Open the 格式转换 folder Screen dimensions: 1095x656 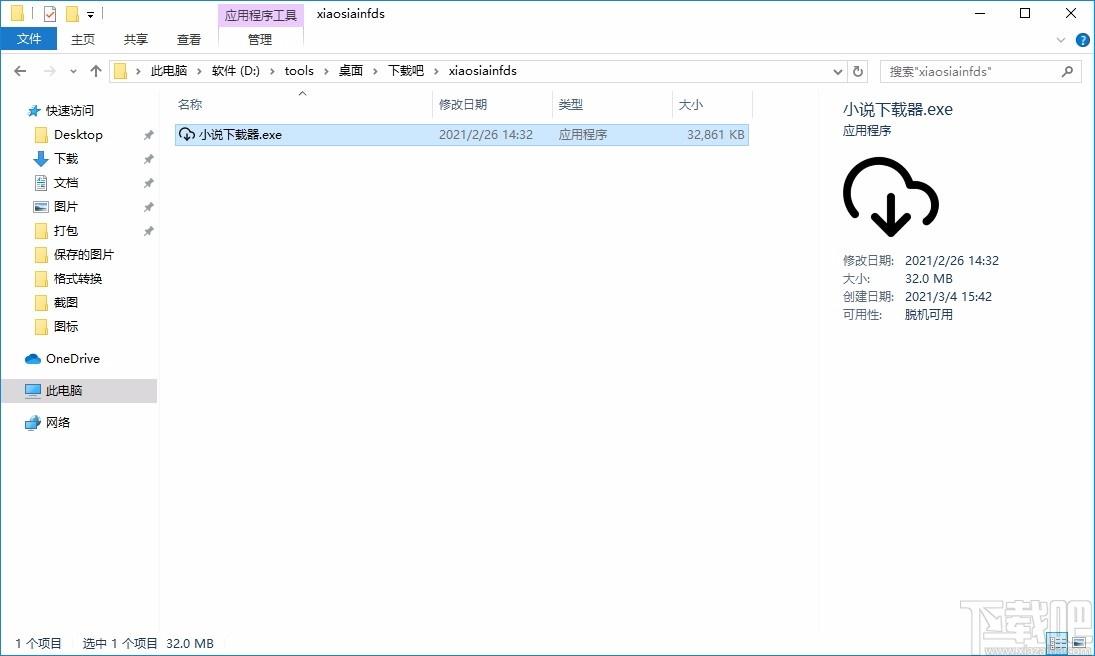point(78,278)
